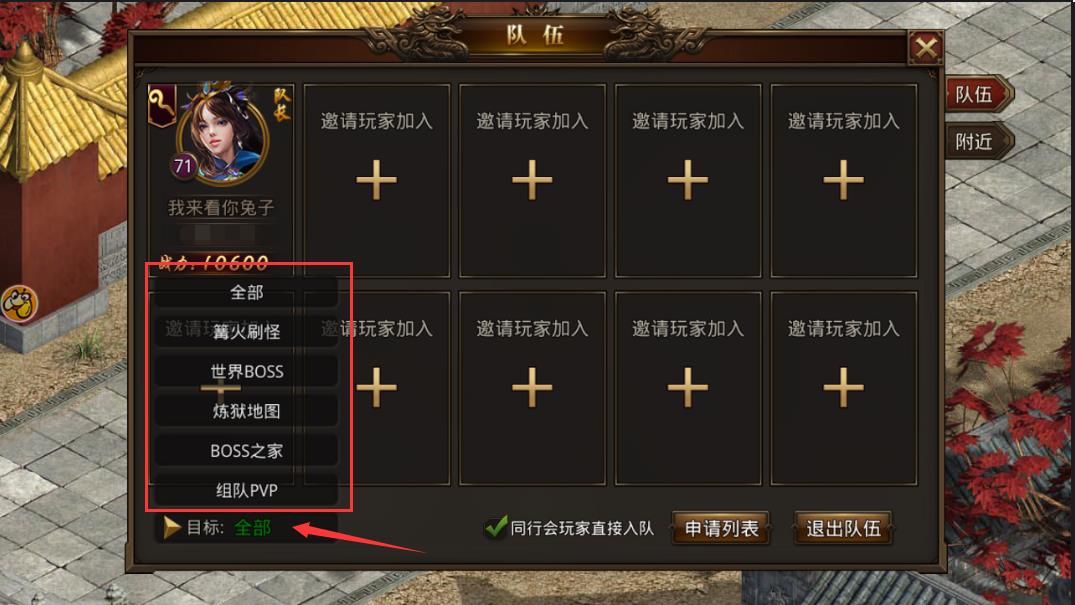This screenshot has height=605, width=1075.
Task: Click the key badge icon beside leader portrait
Action: [162, 106]
